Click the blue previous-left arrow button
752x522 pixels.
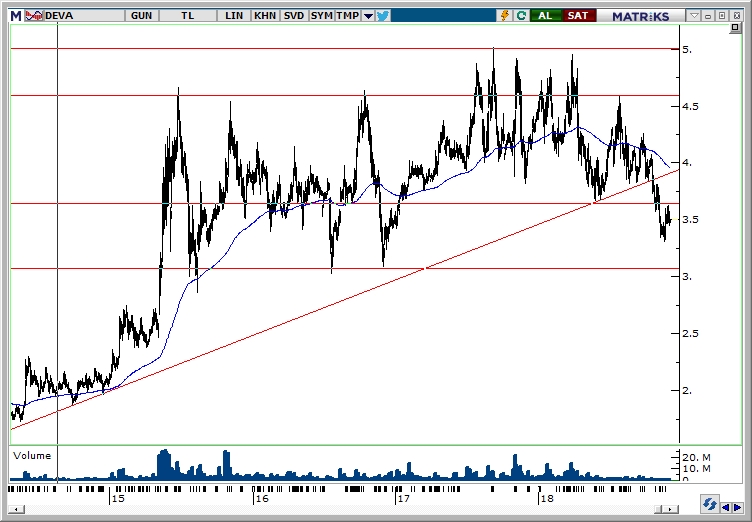pyautogui.click(x=727, y=508)
